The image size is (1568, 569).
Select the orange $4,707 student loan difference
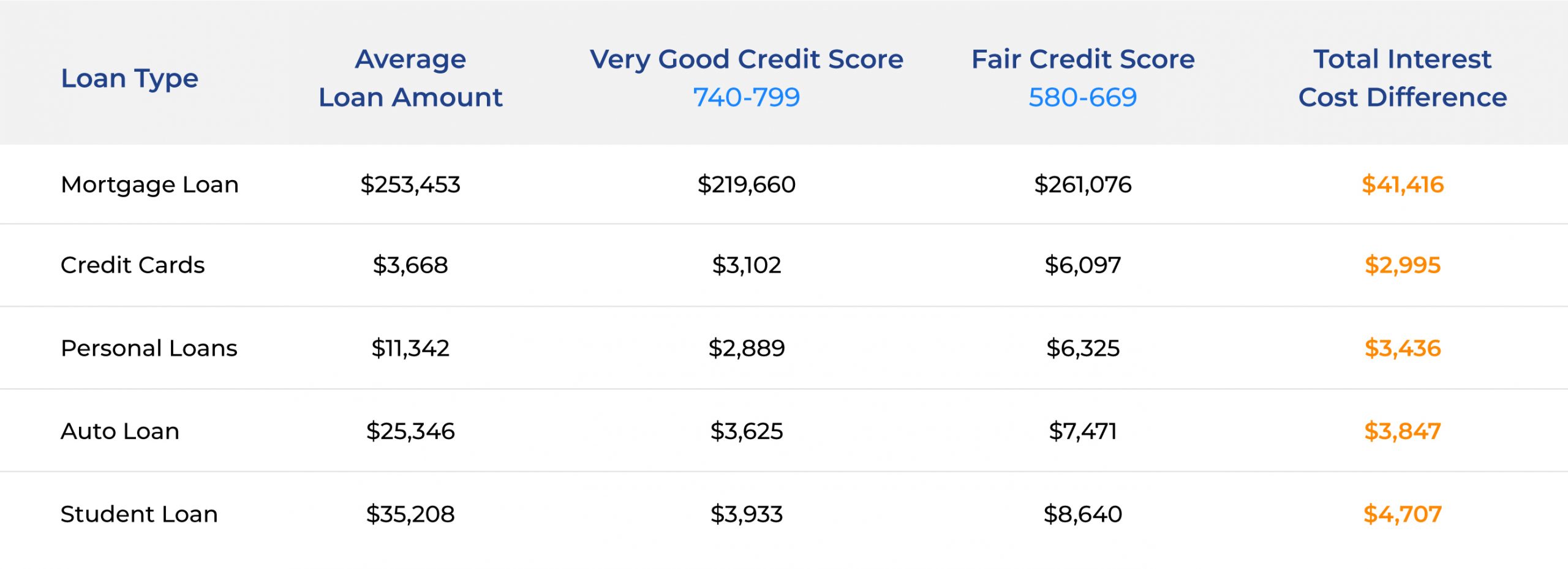pos(1402,514)
